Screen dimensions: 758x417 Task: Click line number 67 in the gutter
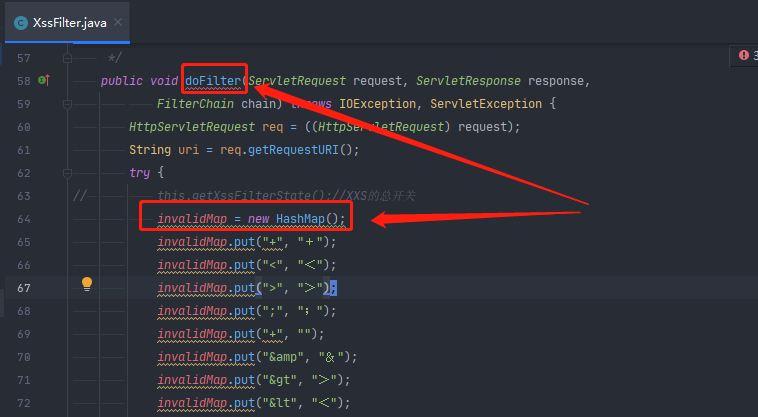[x=24, y=288]
